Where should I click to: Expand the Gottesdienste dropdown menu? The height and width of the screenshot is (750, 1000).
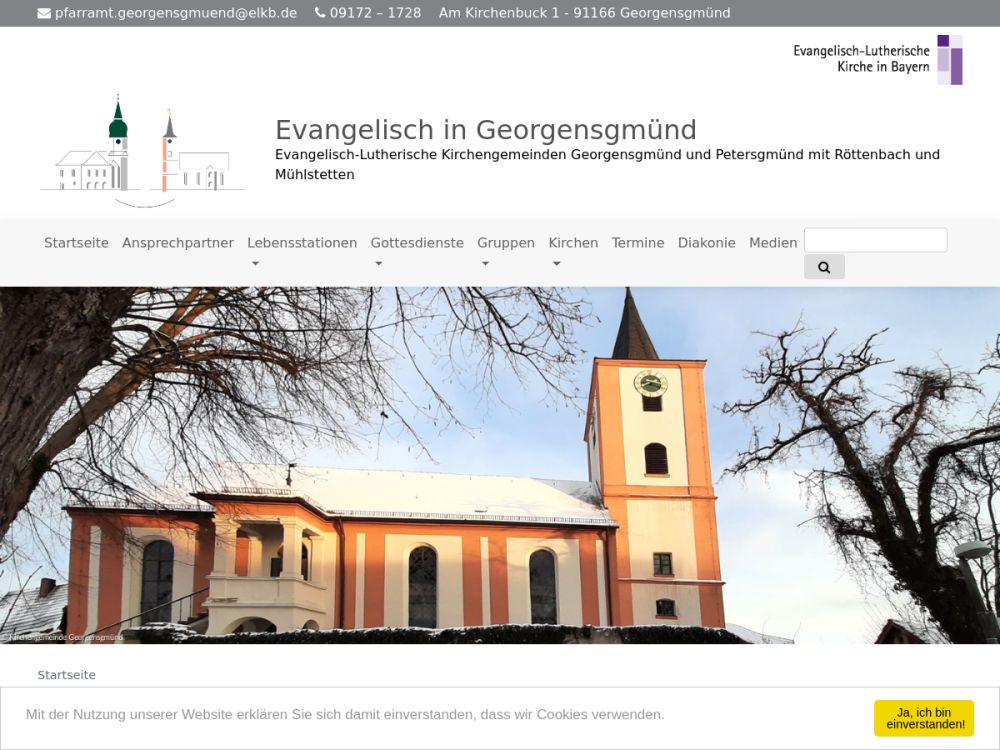click(x=417, y=243)
